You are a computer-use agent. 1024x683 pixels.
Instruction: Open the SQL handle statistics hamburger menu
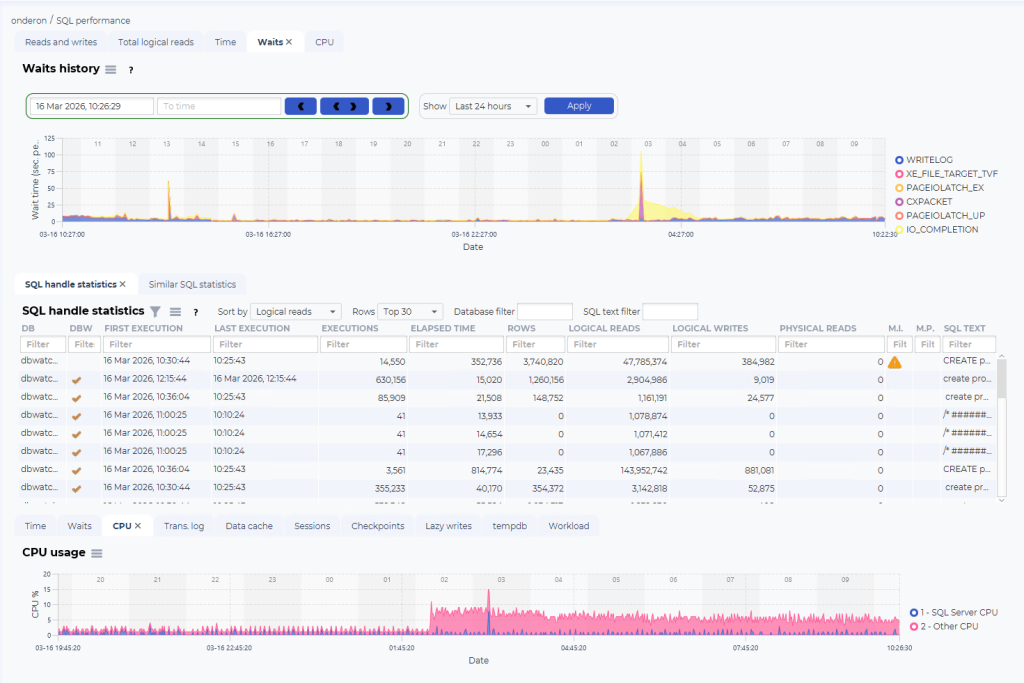(175, 311)
